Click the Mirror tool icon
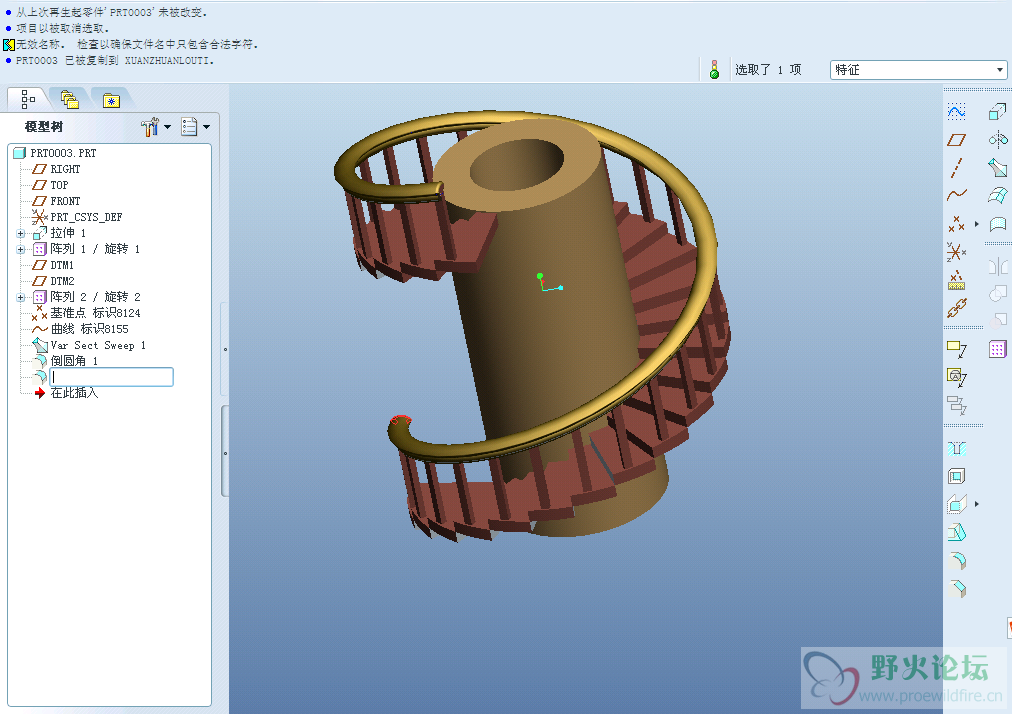The image size is (1012, 714). pos(998,266)
